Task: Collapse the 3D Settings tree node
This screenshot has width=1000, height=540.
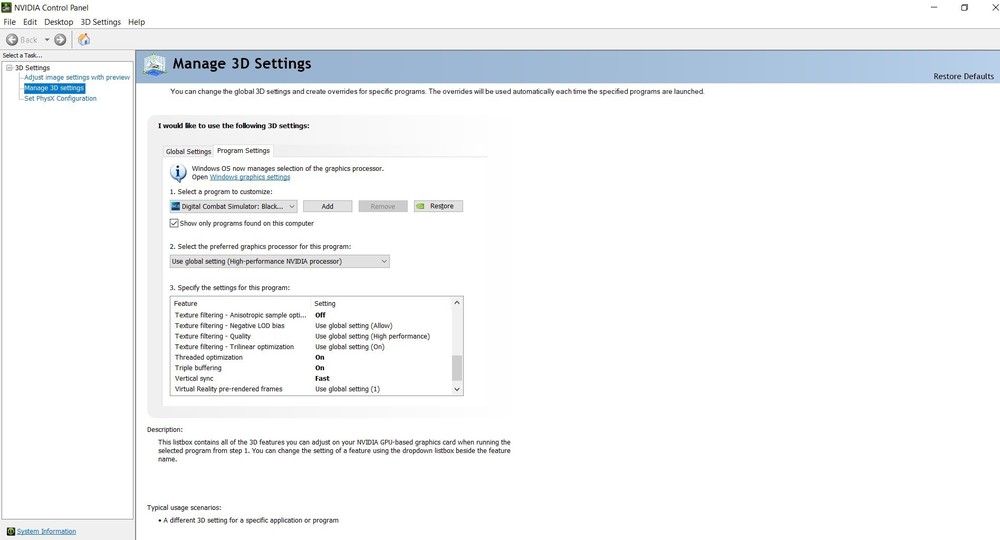Action: [9, 68]
